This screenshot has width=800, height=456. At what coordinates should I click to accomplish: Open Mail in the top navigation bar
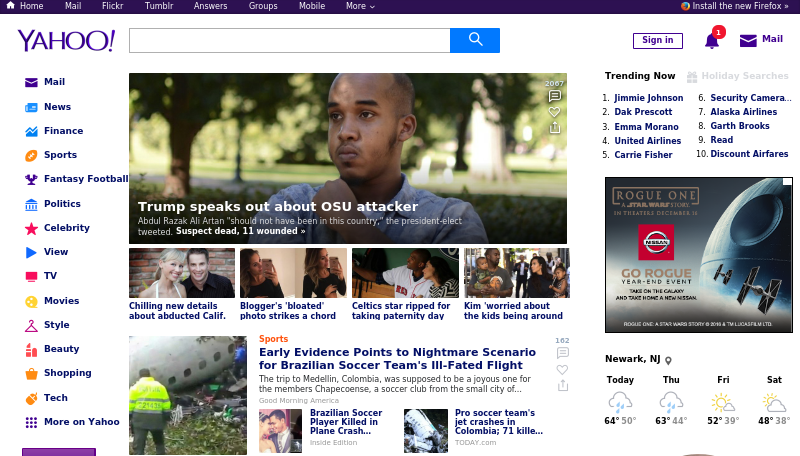[73, 6]
